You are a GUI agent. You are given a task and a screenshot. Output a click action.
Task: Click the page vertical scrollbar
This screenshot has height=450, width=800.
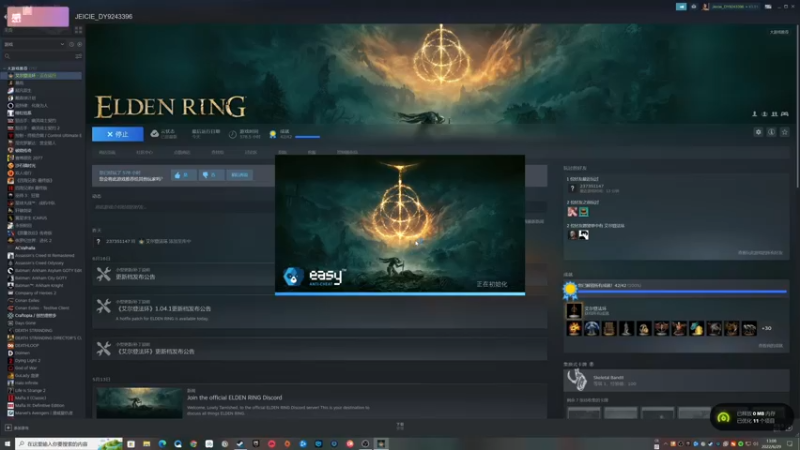click(797, 105)
